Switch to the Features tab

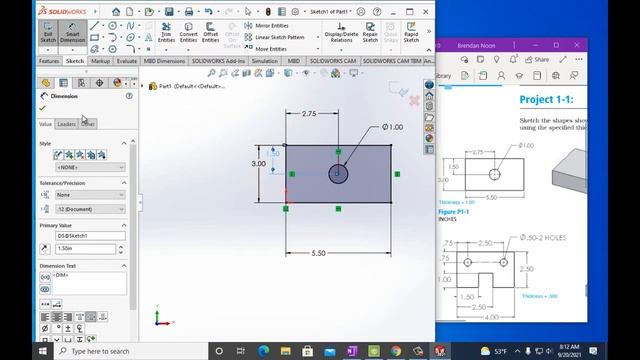[49, 61]
